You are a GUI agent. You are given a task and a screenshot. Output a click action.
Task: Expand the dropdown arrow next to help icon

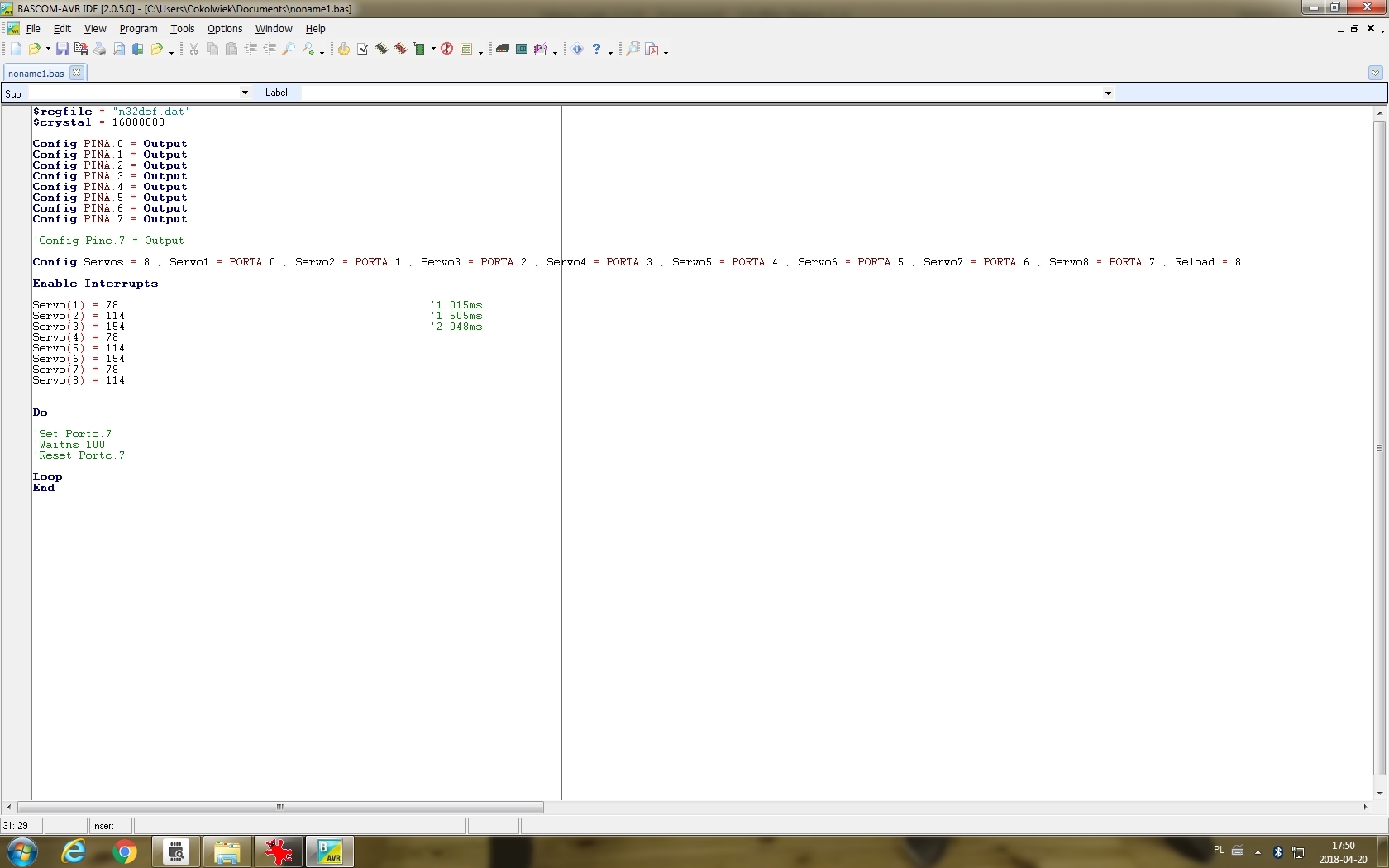click(610, 51)
